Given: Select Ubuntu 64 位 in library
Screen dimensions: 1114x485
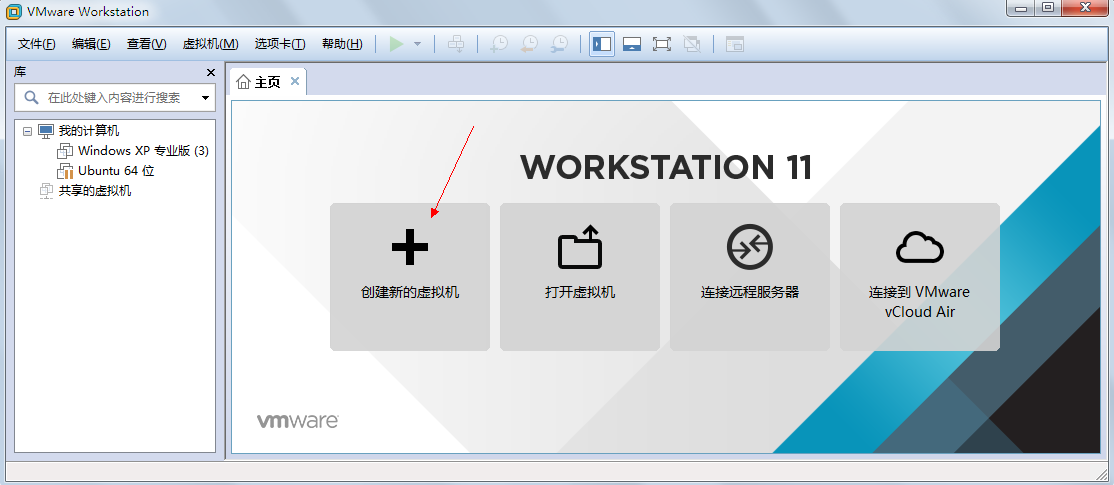Looking at the screenshot, I should pos(117,170).
